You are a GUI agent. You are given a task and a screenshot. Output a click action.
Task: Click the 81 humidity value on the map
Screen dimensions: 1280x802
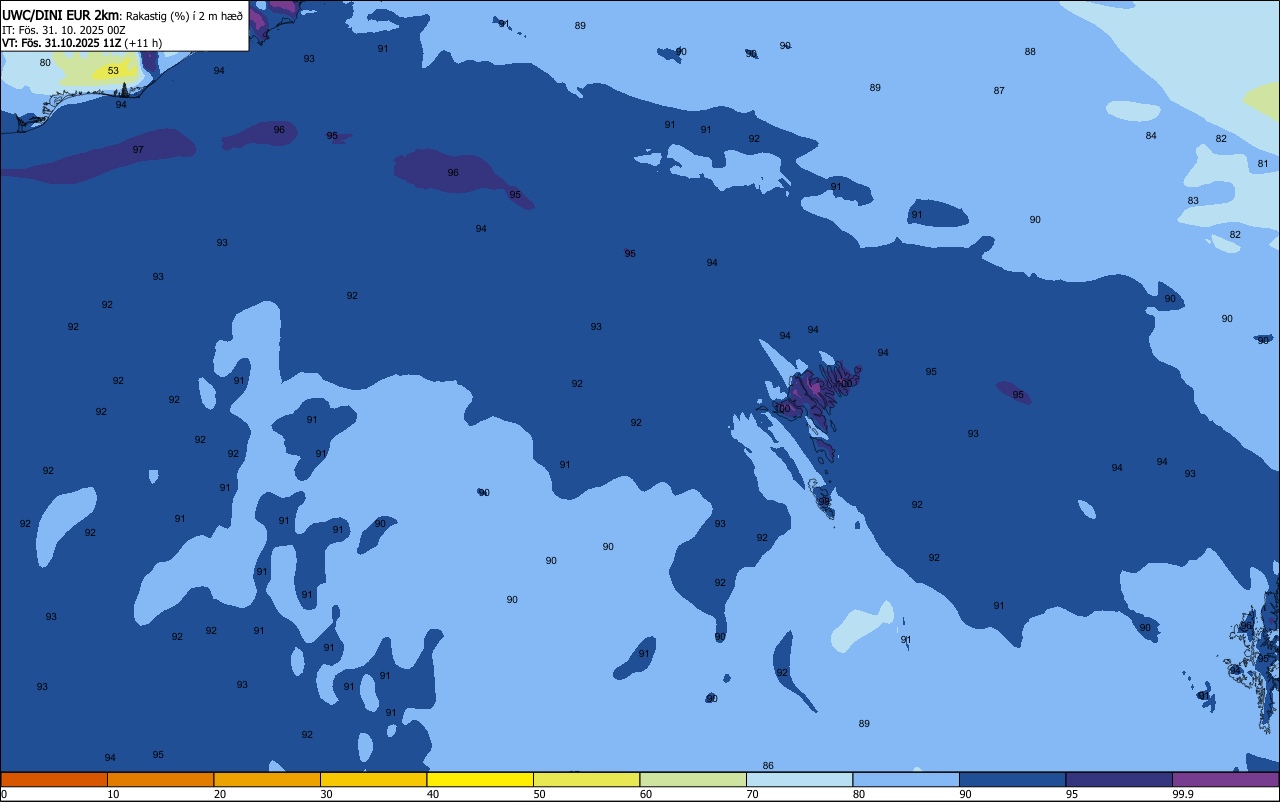1263,164
